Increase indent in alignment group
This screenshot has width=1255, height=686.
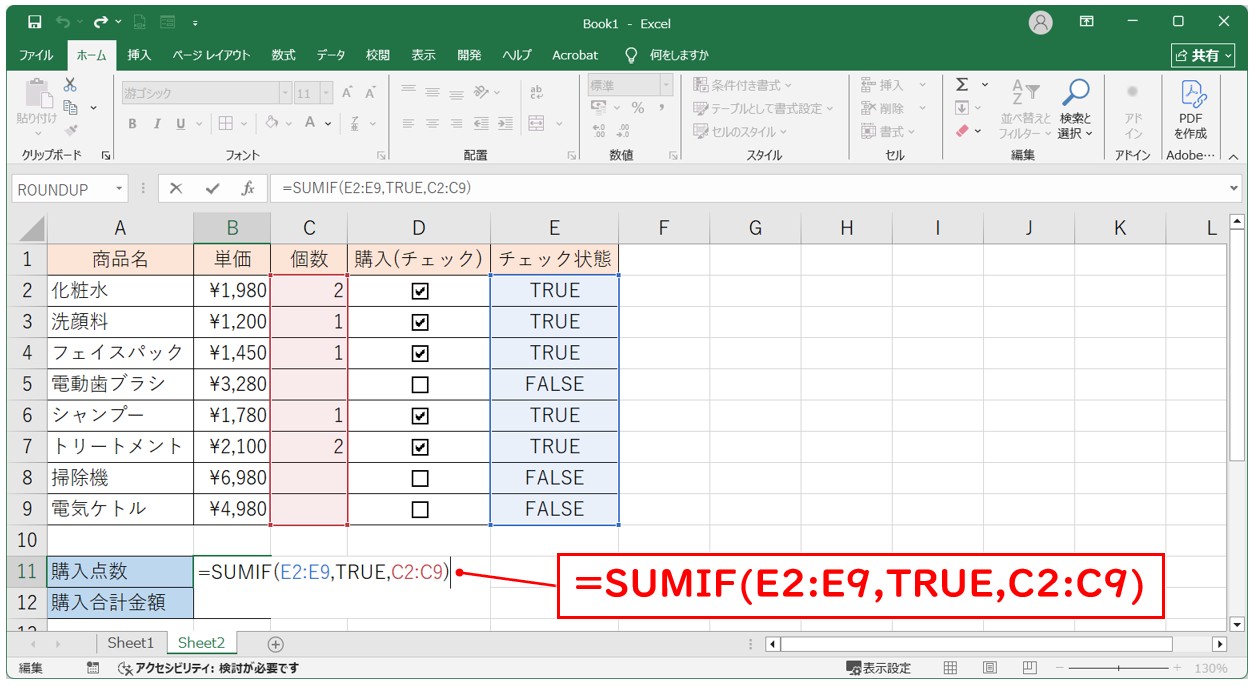pos(505,123)
